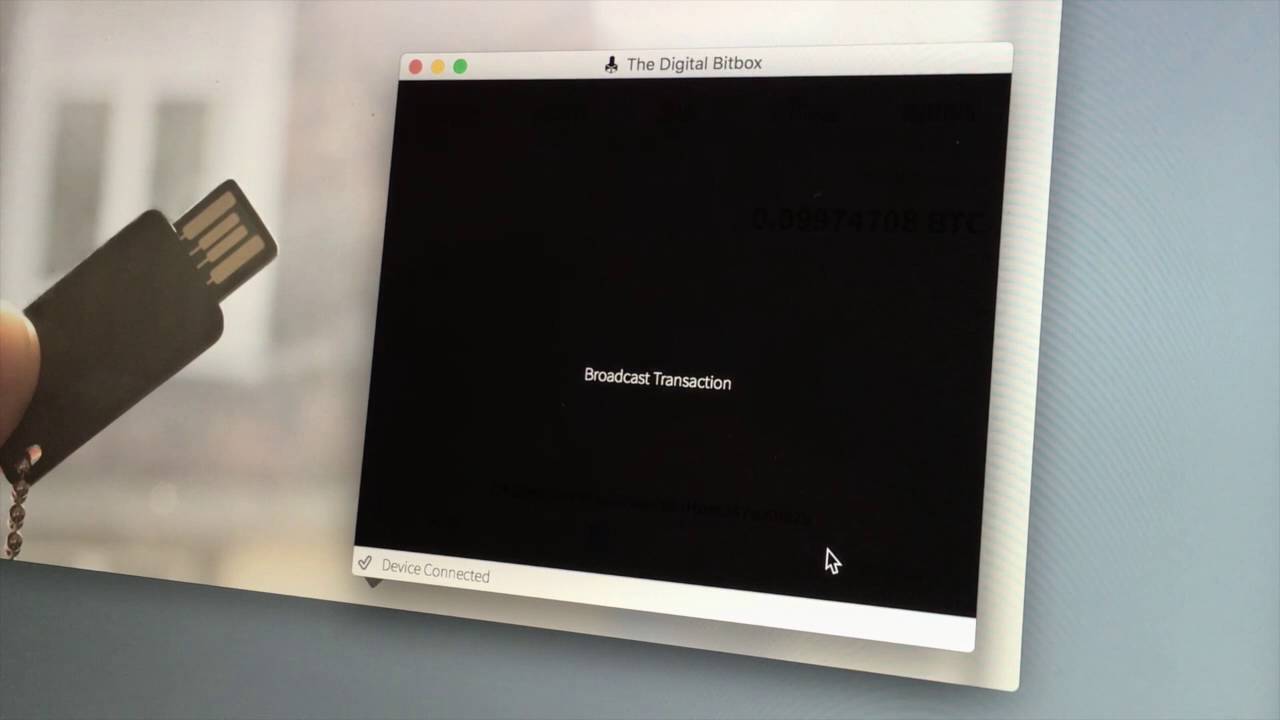
Task: Maximize the Digital Bitbox window
Action: tap(460, 67)
